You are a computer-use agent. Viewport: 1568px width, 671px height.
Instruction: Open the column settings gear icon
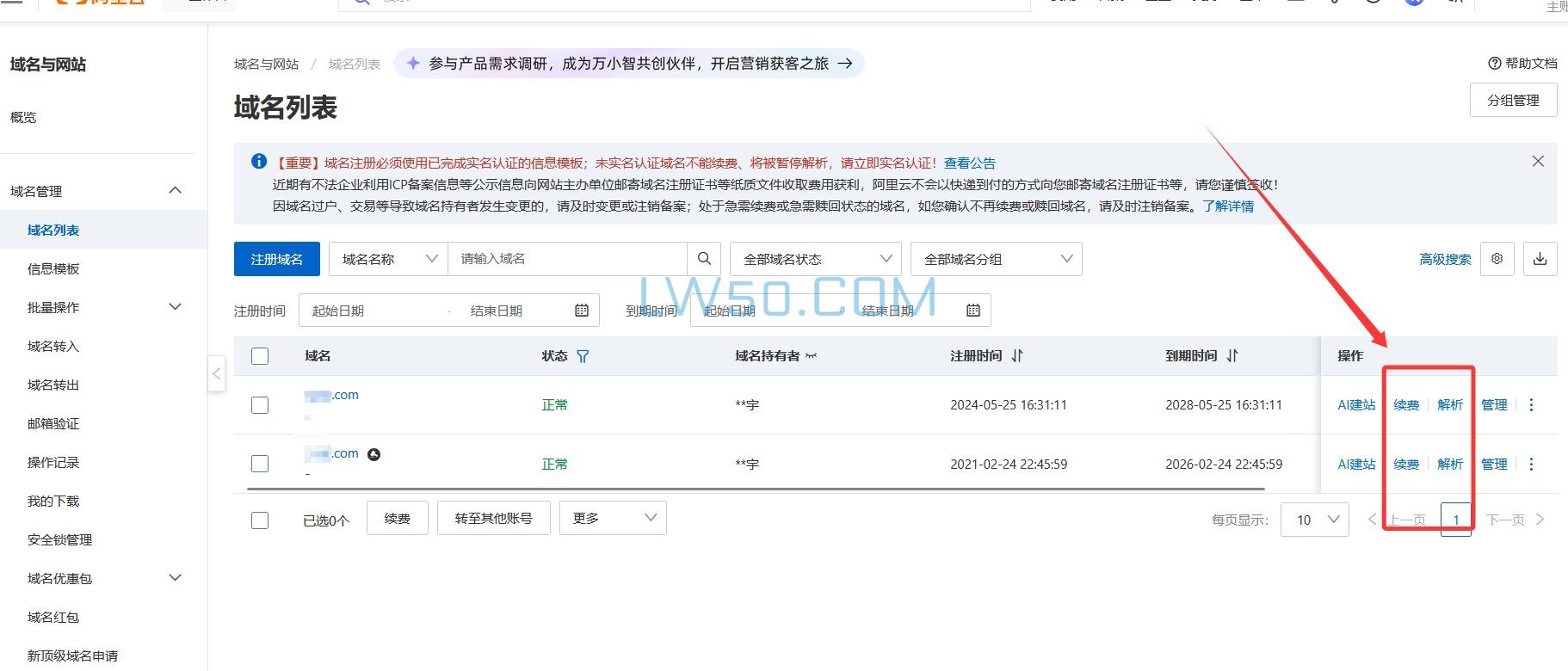1497,259
